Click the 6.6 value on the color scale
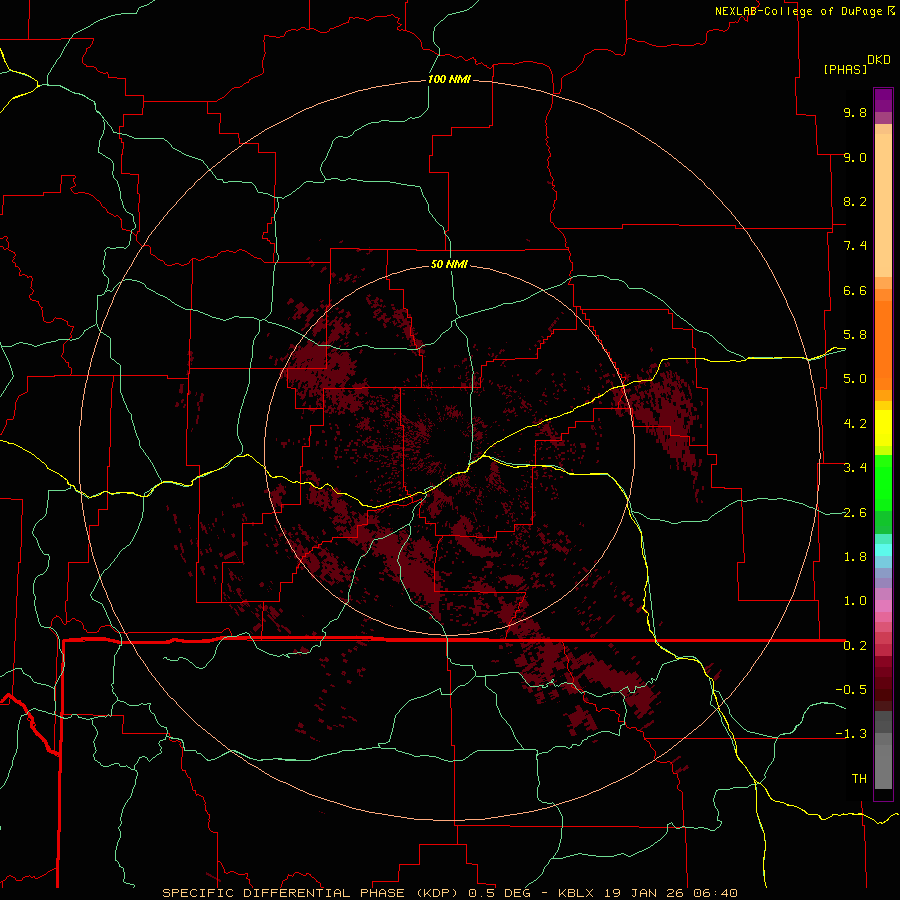 click(x=855, y=290)
